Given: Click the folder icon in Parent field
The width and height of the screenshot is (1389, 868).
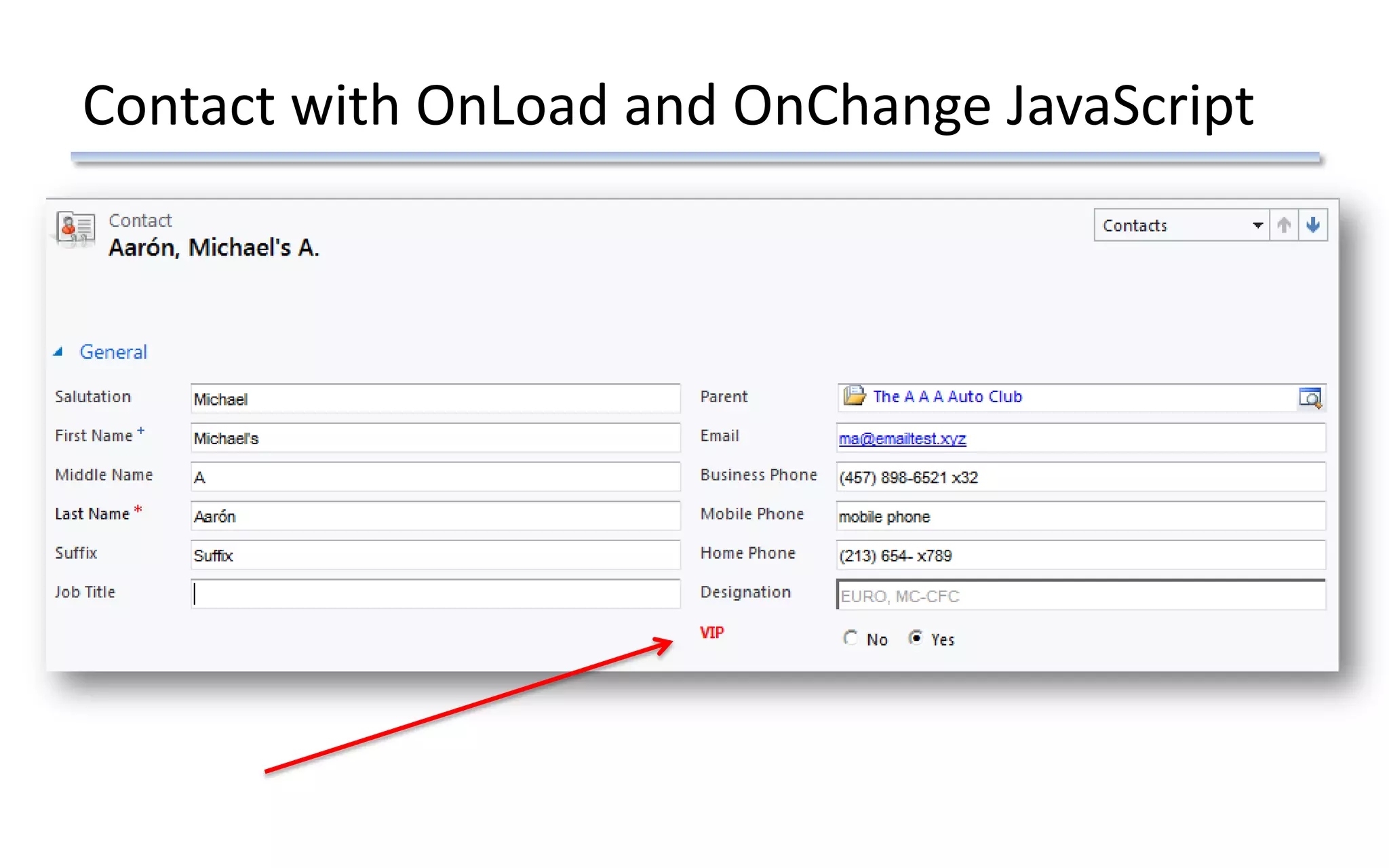Looking at the screenshot, I should [854, 396].
